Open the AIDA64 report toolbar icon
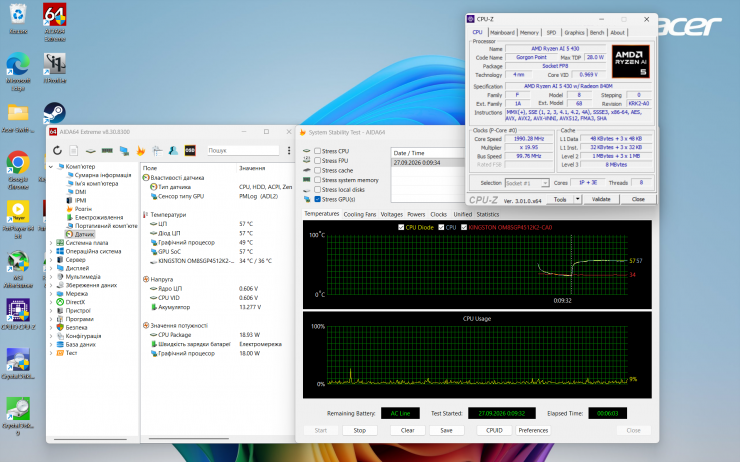 (74, 151)
